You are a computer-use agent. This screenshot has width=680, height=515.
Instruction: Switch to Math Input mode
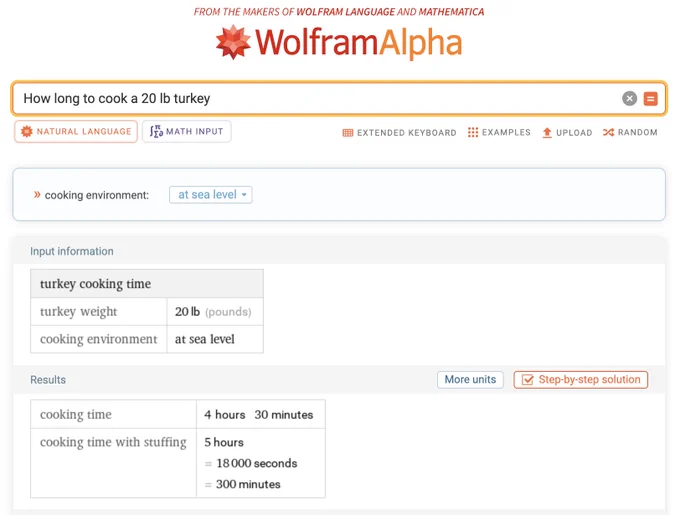[186, 131]
